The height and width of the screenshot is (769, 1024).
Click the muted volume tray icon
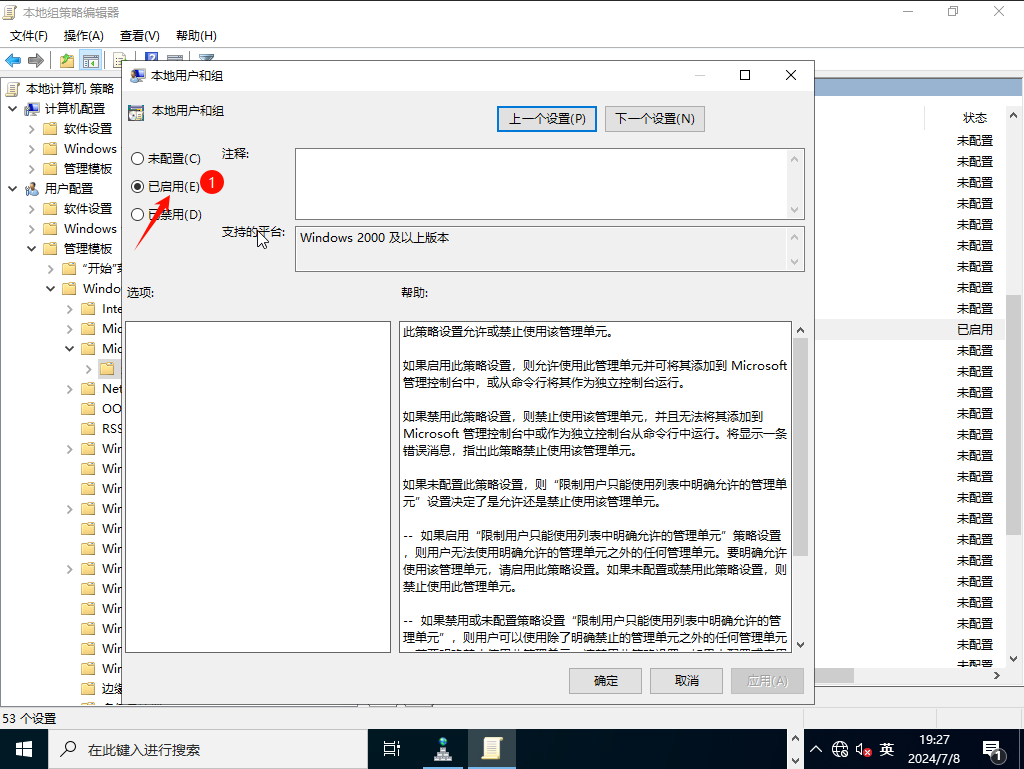(x=863, y=749)
